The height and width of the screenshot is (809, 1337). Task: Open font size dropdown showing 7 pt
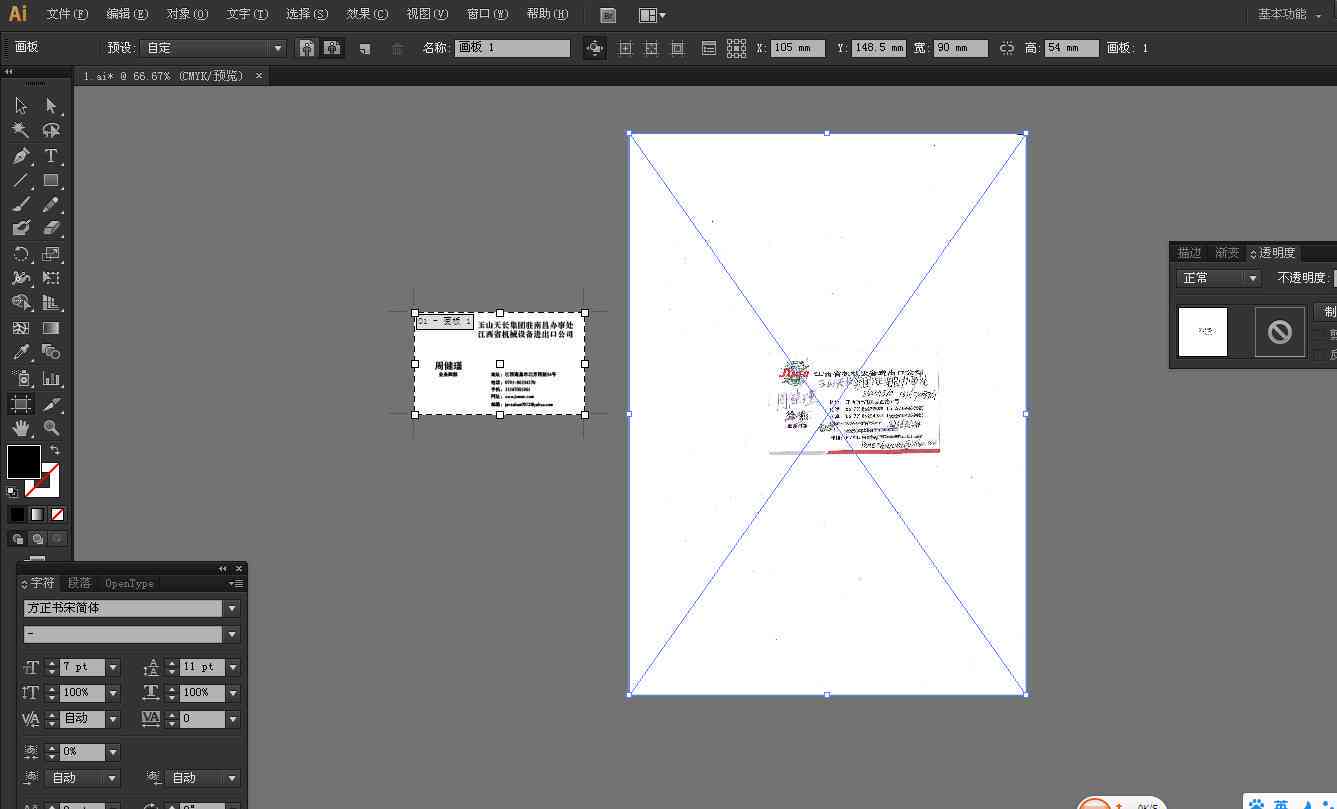click(113, 667)
